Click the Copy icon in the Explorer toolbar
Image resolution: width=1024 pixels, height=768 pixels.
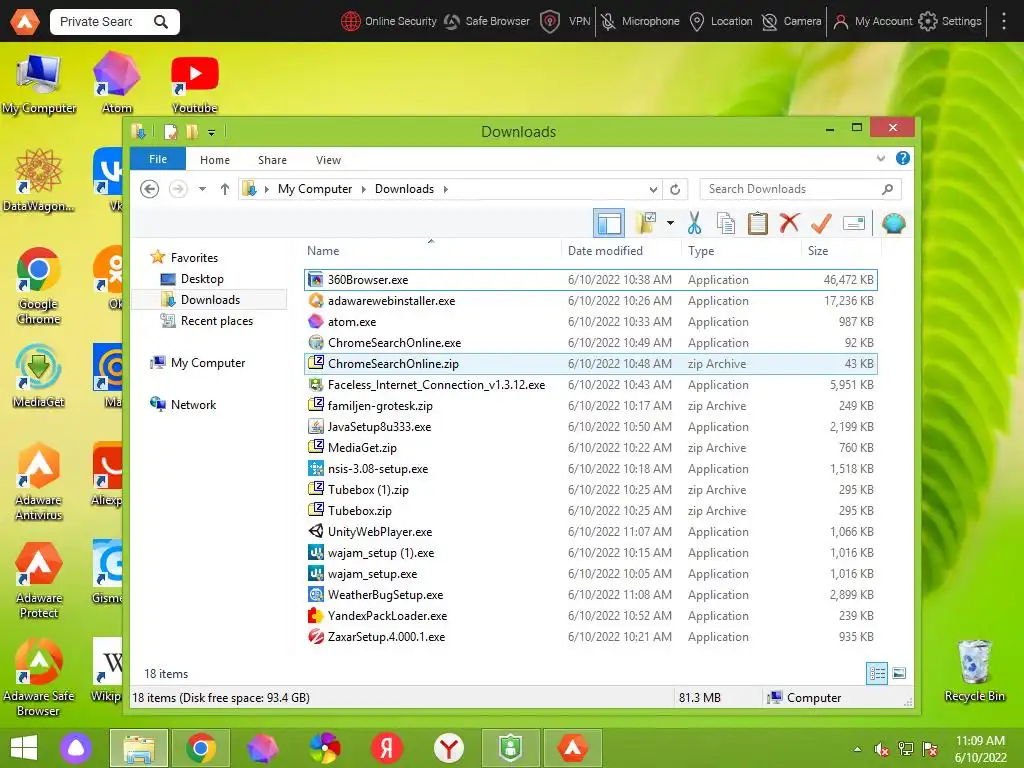point(726,223)
